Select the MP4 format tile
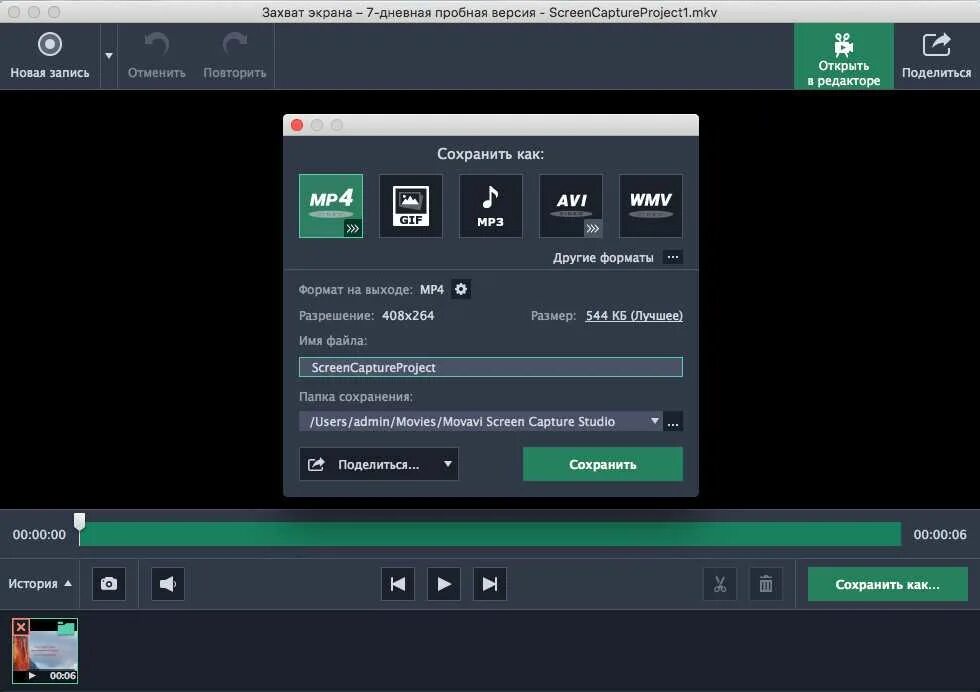Screen dimensions: 980x692 tap(331, 206)
